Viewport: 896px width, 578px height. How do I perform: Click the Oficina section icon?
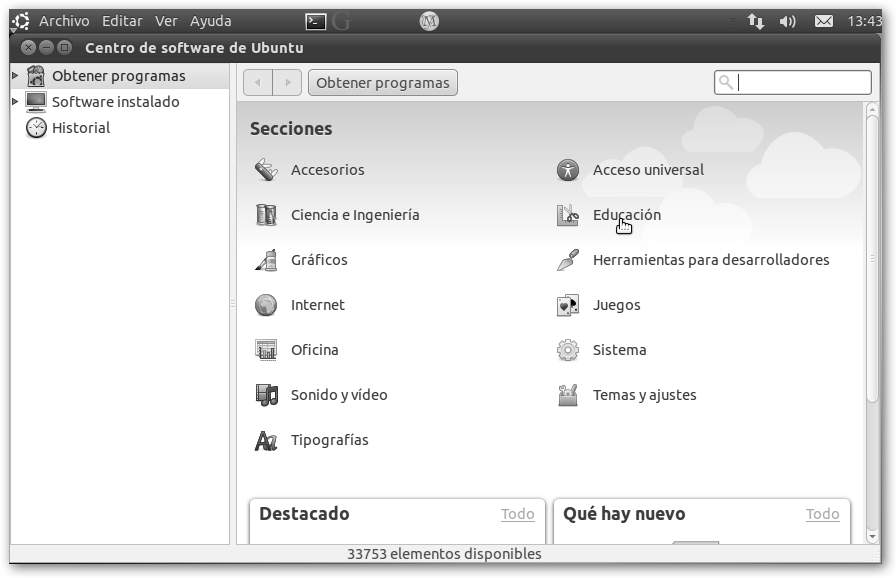pos(266,350)
